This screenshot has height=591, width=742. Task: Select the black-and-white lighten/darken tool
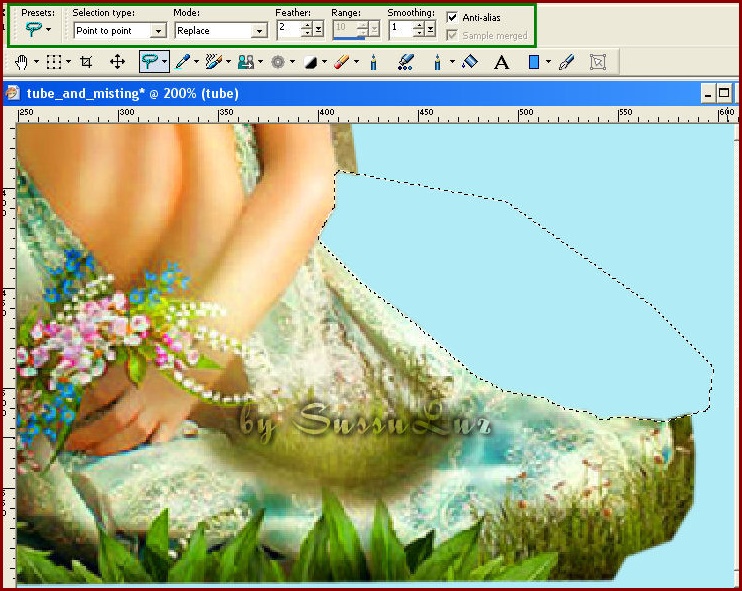(x=310, y=62)
